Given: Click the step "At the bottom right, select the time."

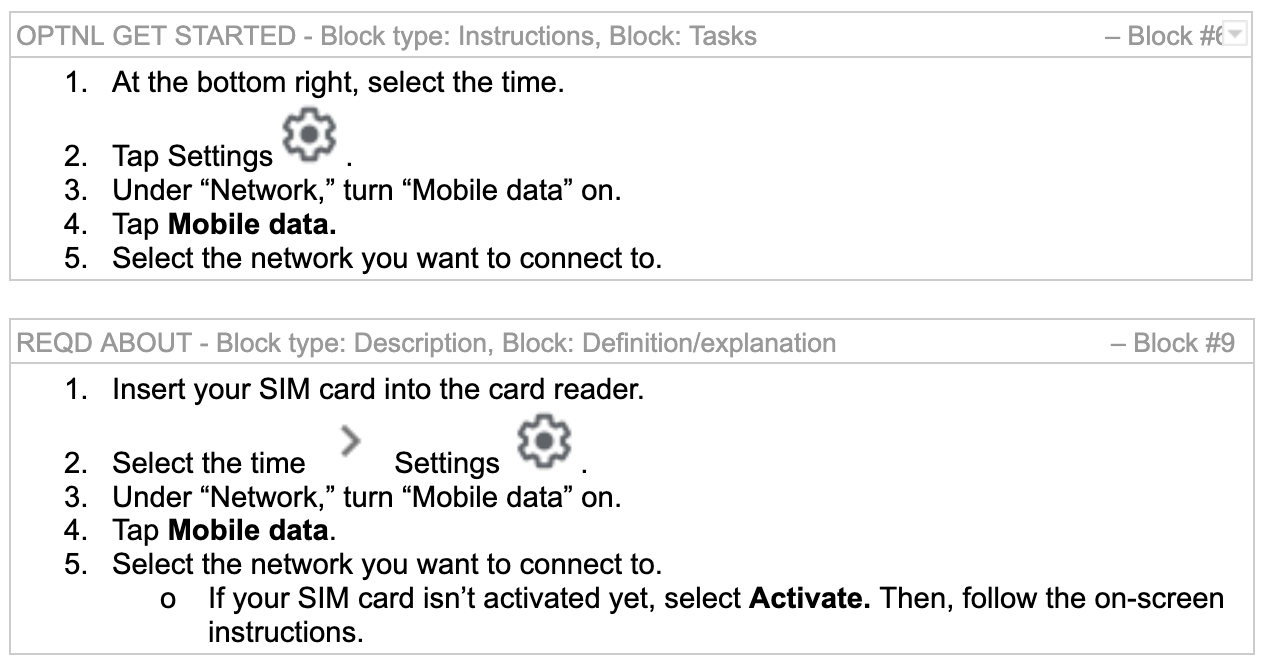Looking at the screenshot, I should [x=338, y=82].
